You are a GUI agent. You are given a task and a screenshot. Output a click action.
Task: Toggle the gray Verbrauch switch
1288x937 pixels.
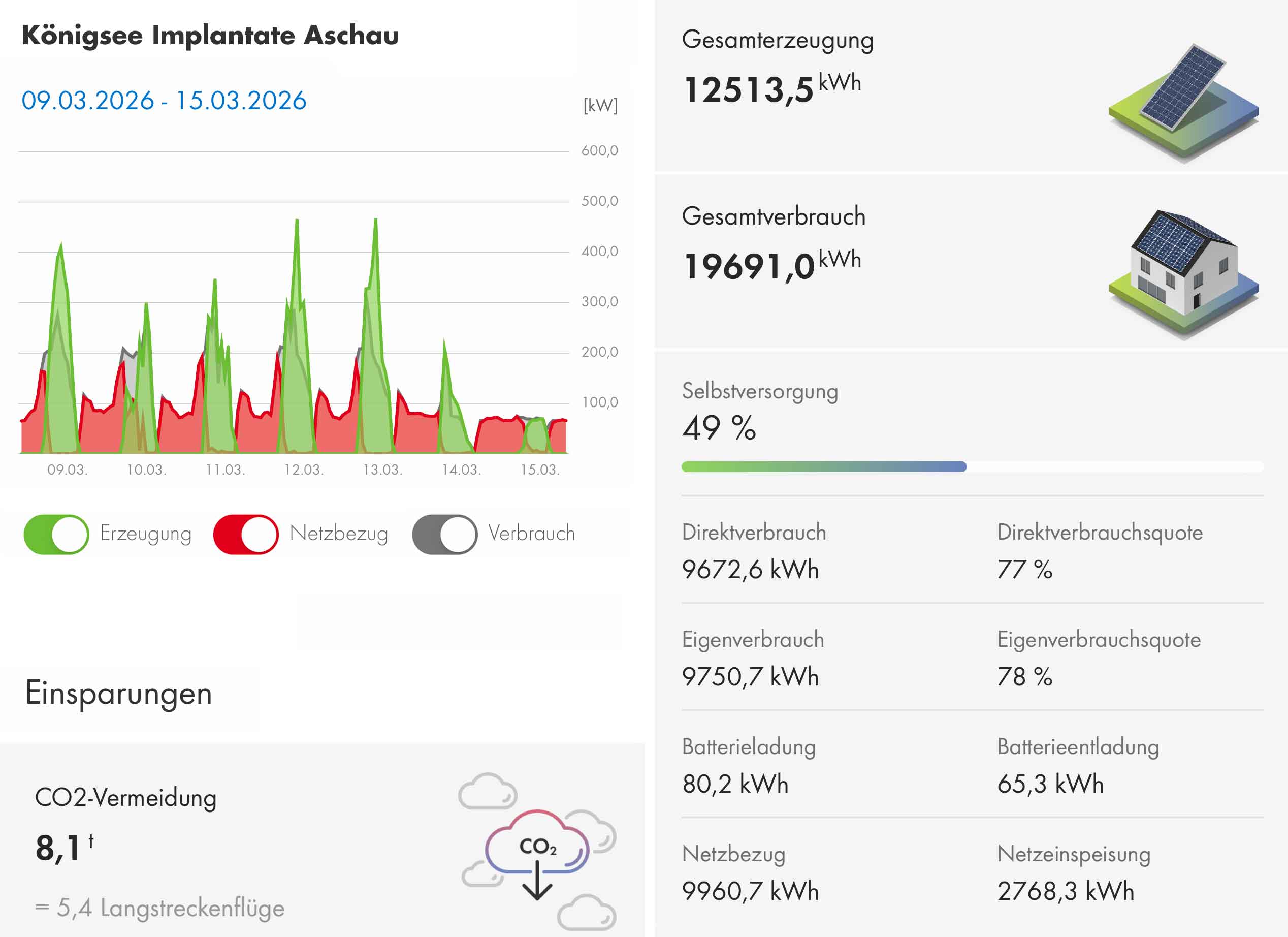pyautogui.click(x=444, y=534)
